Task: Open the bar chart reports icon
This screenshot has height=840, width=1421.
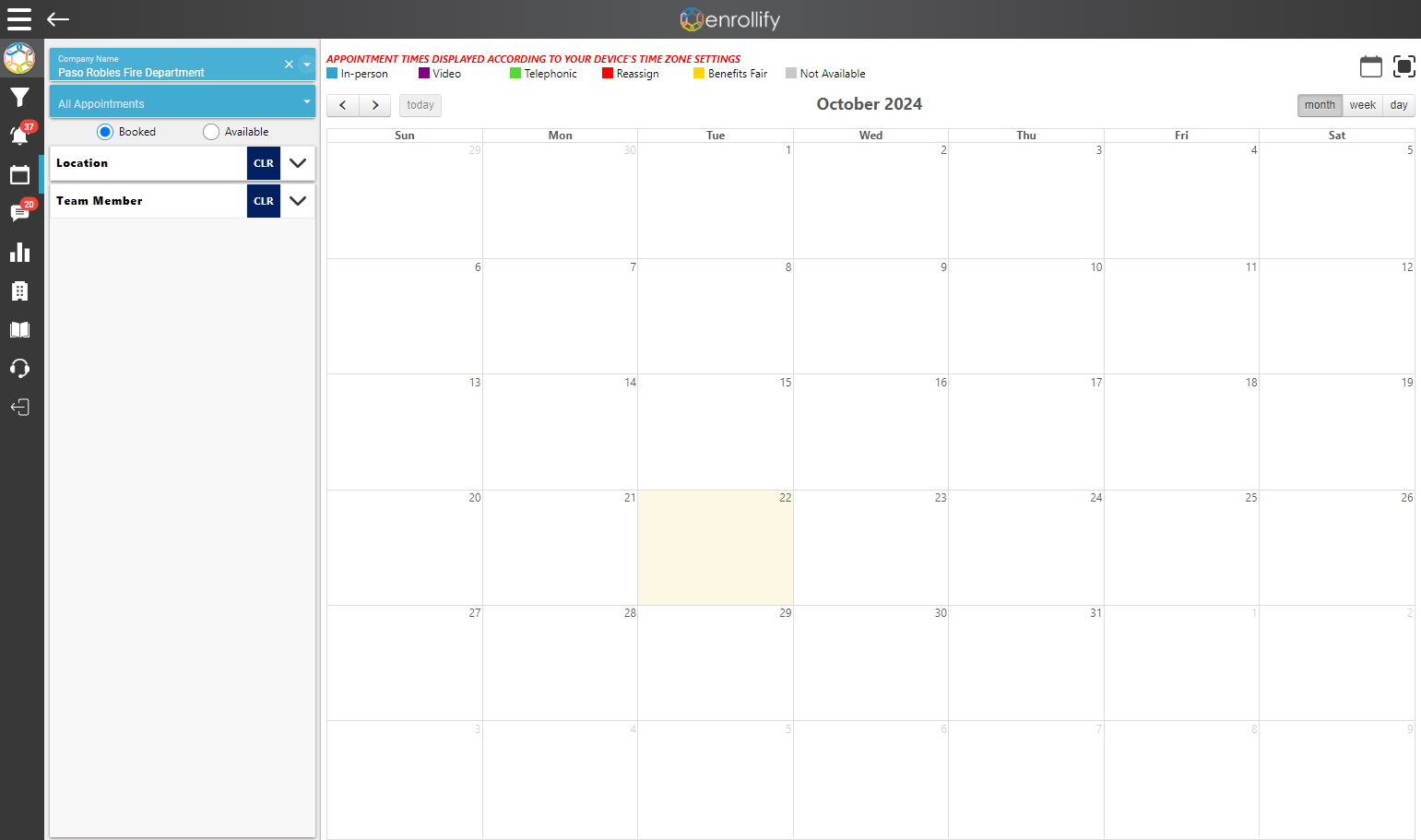Action: (19, 253)
